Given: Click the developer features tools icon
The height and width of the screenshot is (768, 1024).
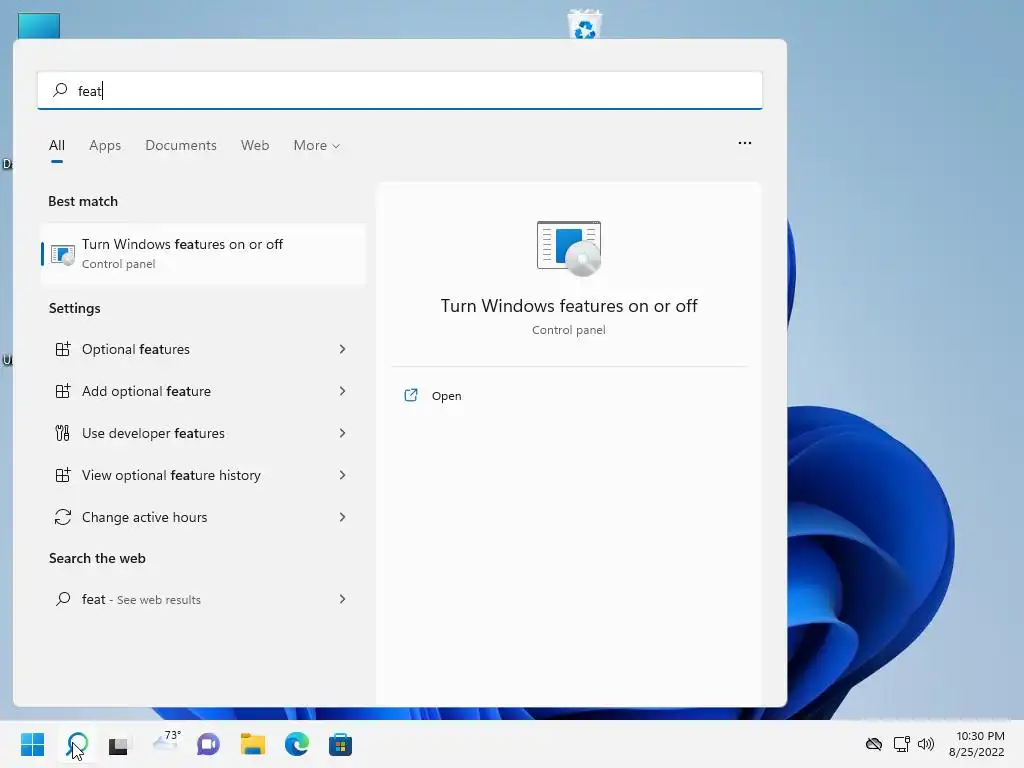Looking at the screenshot, I should 63,433.
